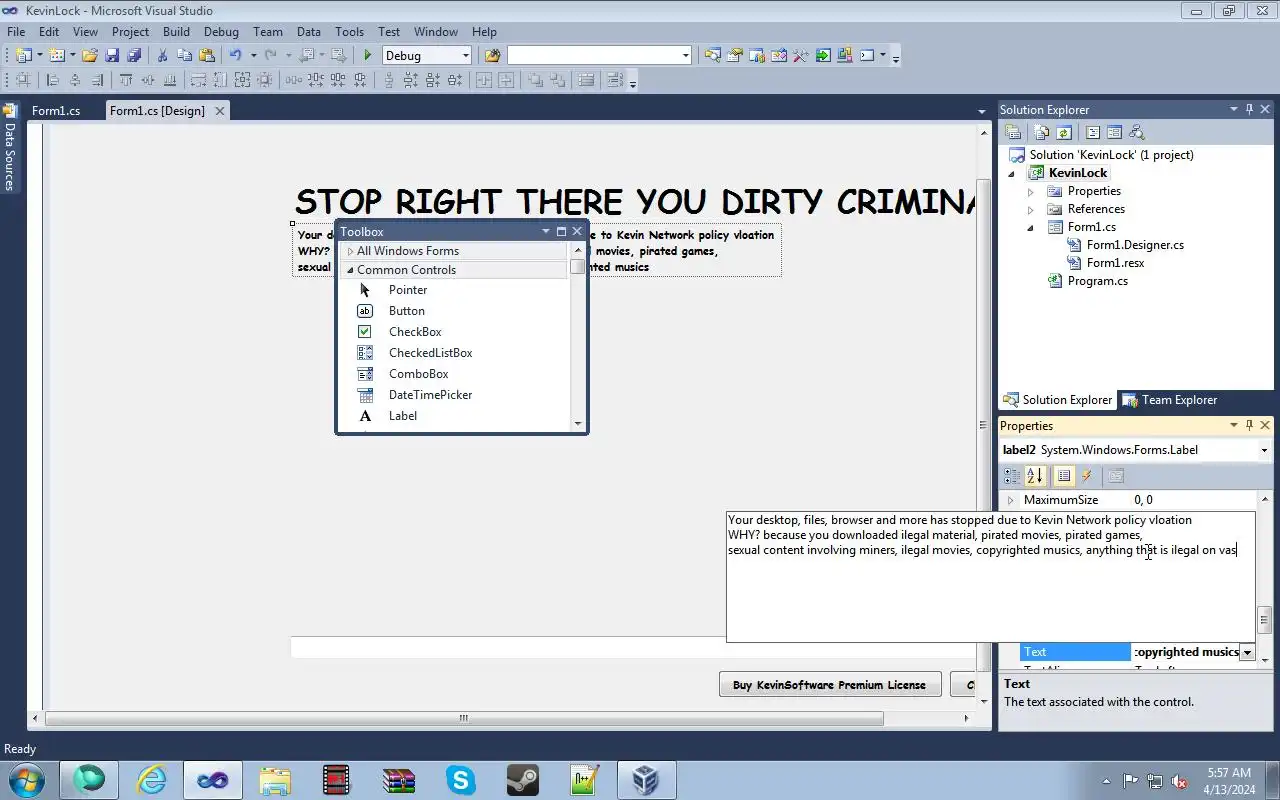Click the Copy icon in toolbar

click(184, 56)
